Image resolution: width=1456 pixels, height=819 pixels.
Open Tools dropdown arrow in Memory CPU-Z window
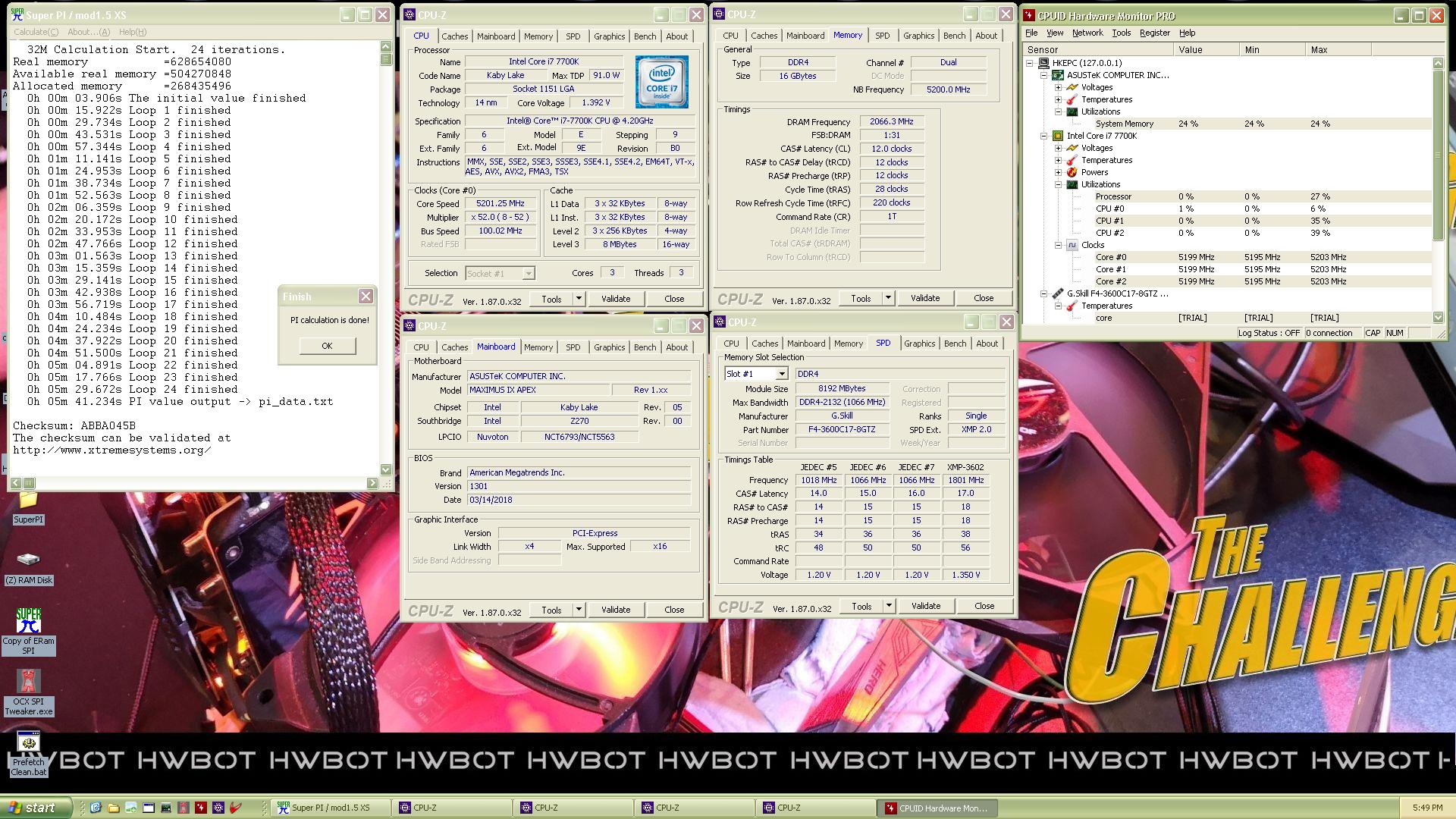click(888, 298)
